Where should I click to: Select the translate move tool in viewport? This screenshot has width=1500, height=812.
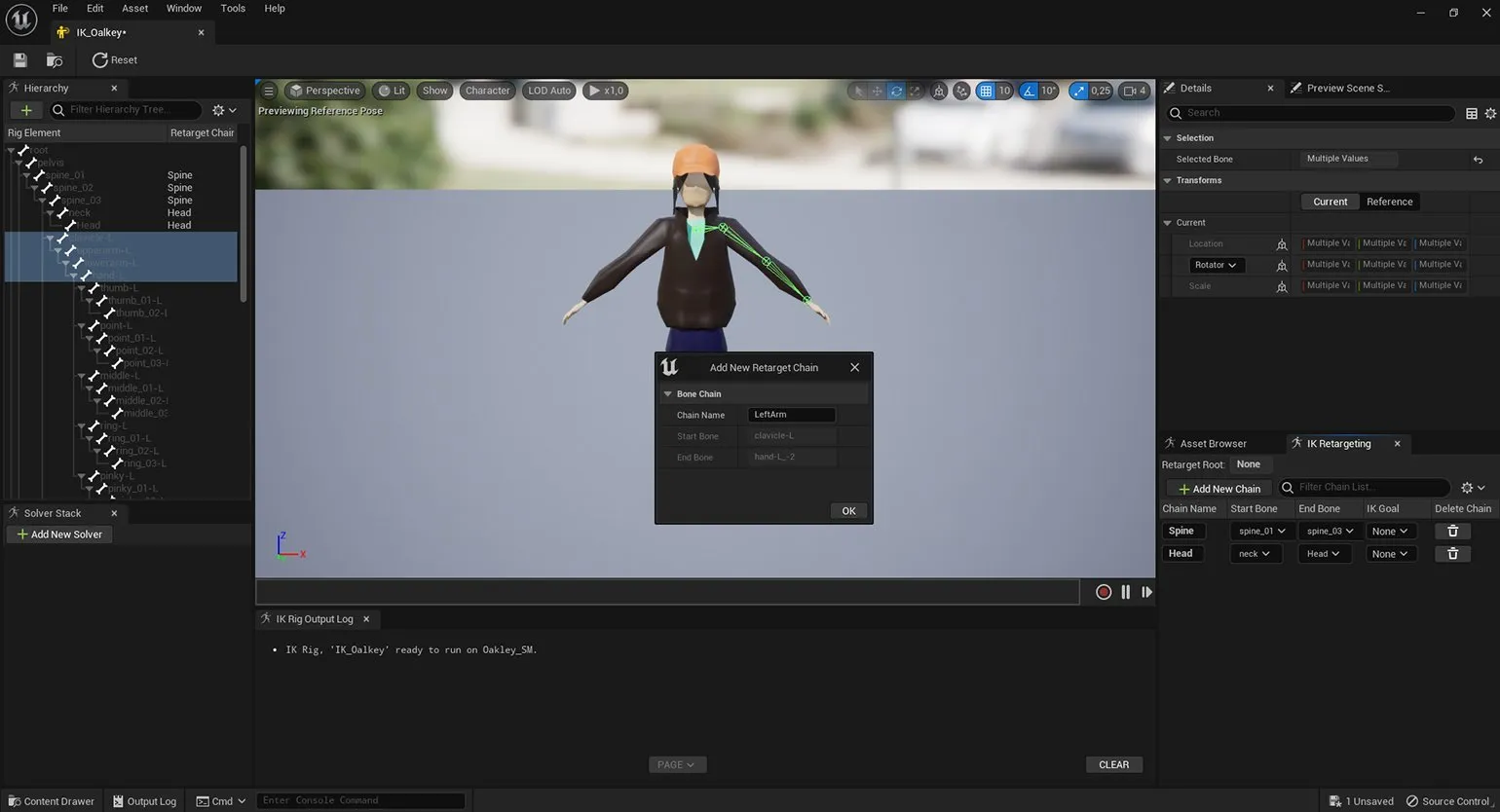[x=877, y=91]
